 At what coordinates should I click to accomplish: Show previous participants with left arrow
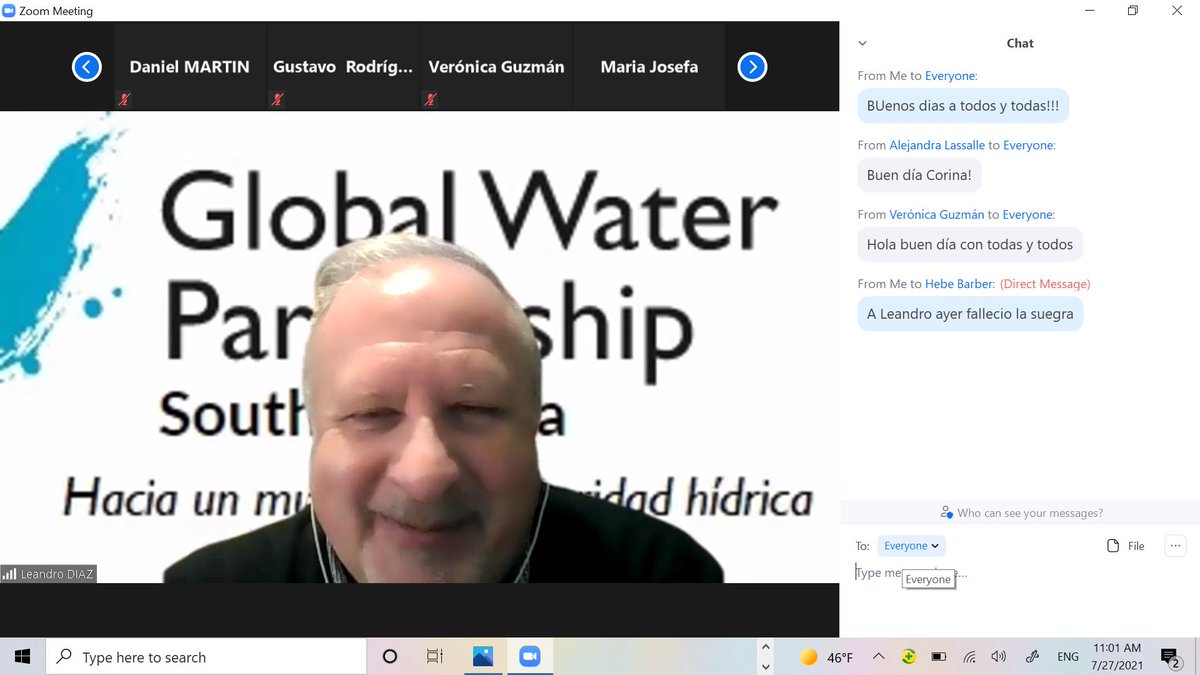(87, 67)
